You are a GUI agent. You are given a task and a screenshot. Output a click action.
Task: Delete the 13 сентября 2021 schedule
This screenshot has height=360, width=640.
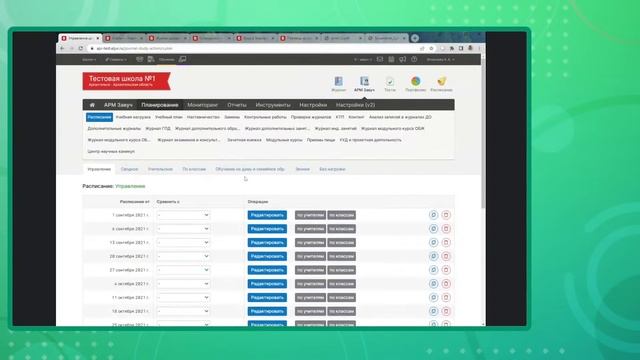click(446, 242)
